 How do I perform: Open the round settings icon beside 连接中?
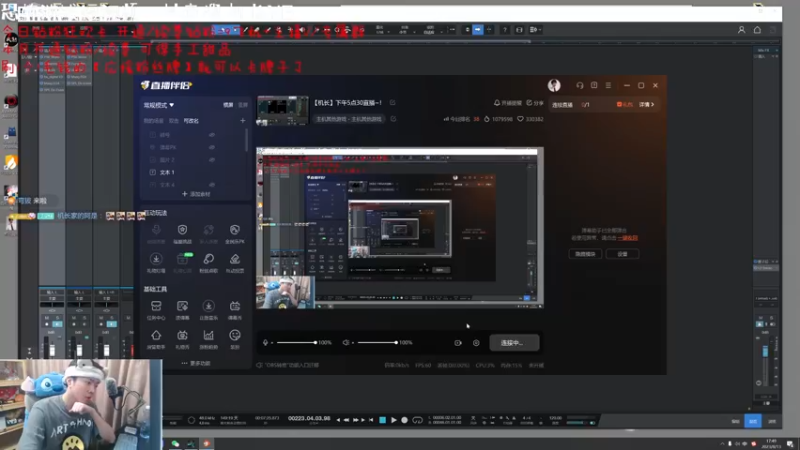(x=476, y=343)
